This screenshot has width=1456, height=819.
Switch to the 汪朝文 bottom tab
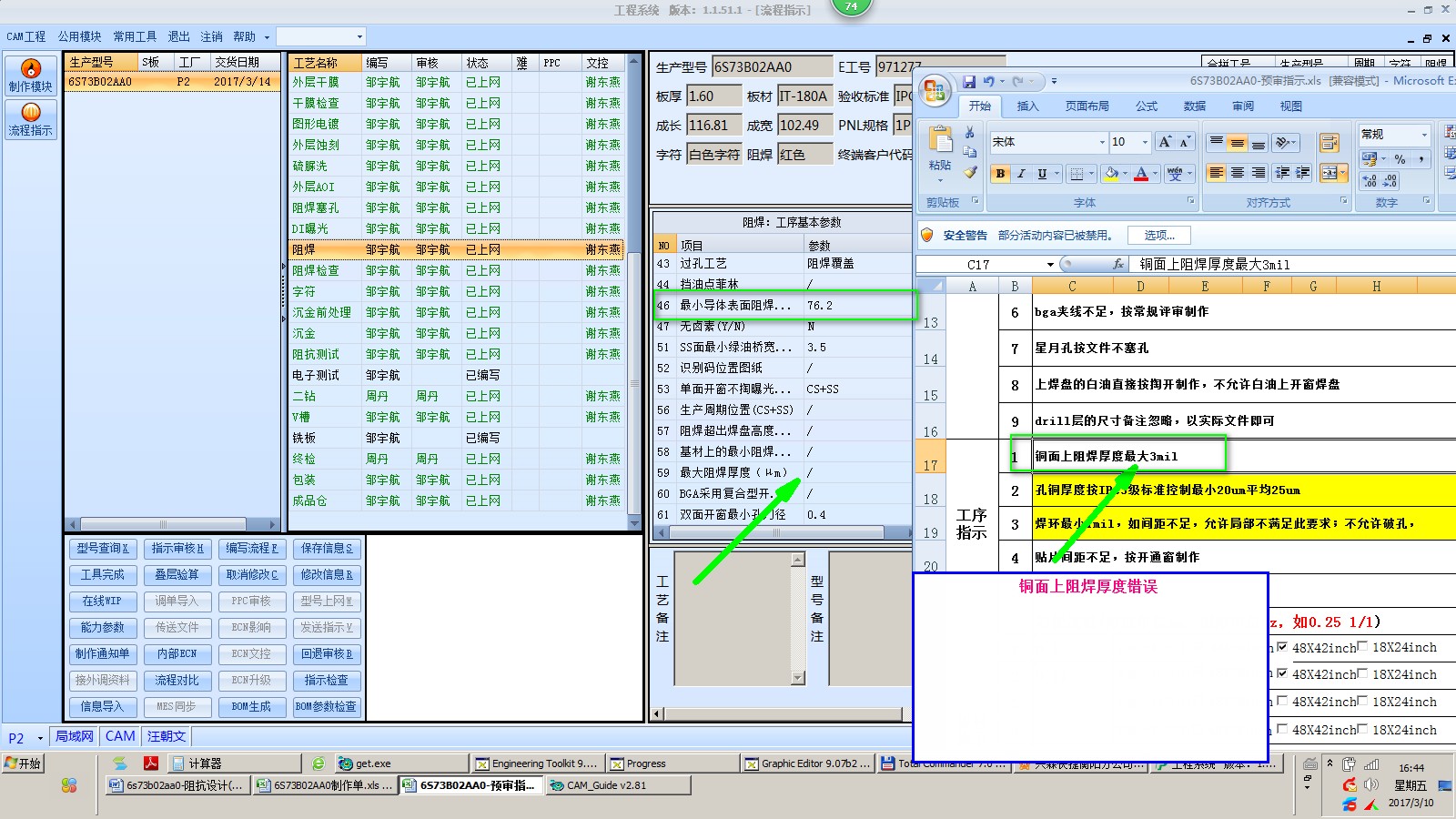pyautogui.click(x=167, y=737)
